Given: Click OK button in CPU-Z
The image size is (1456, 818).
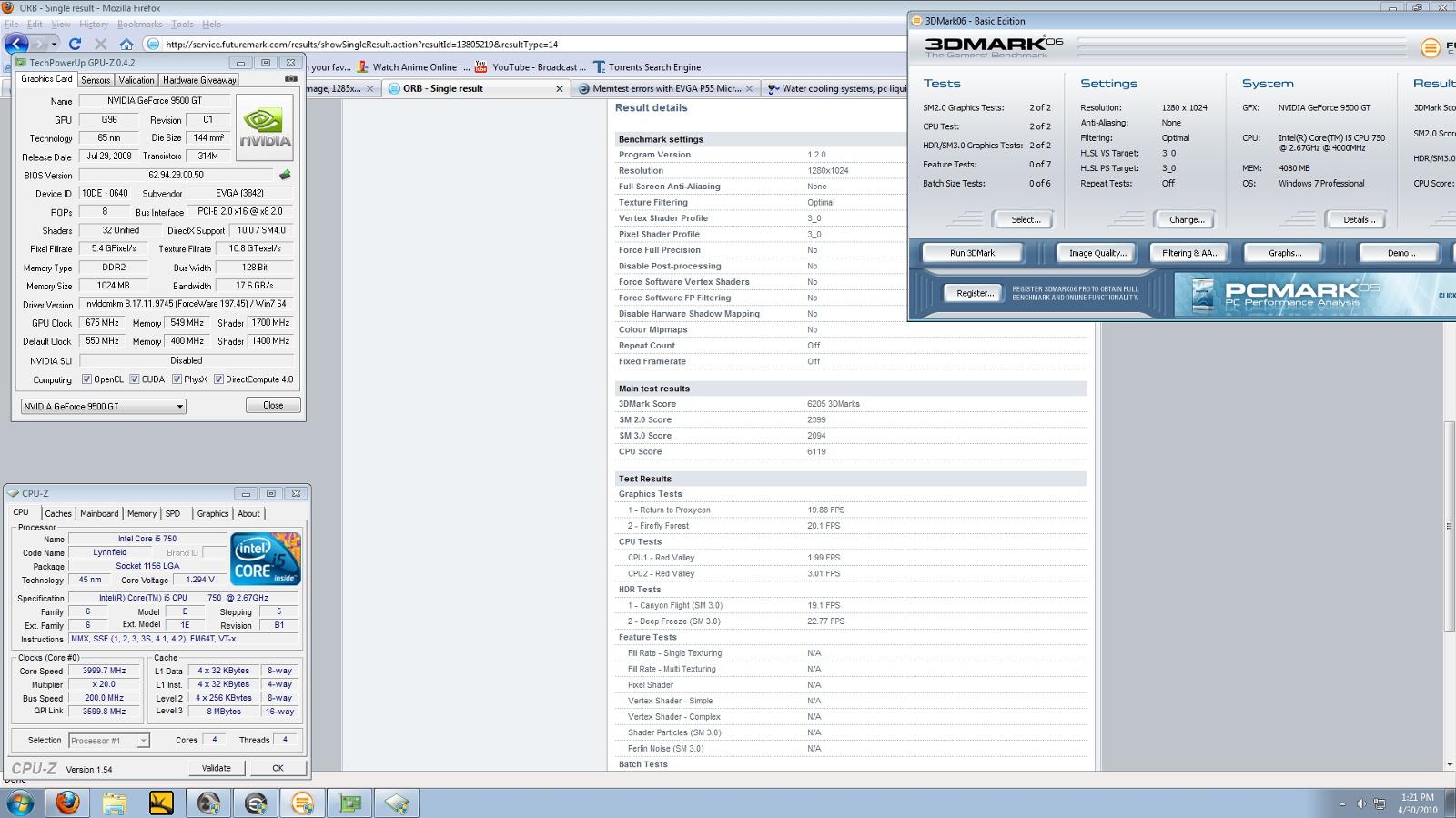Looking at the screenshot, I should [x=278, y=768].
